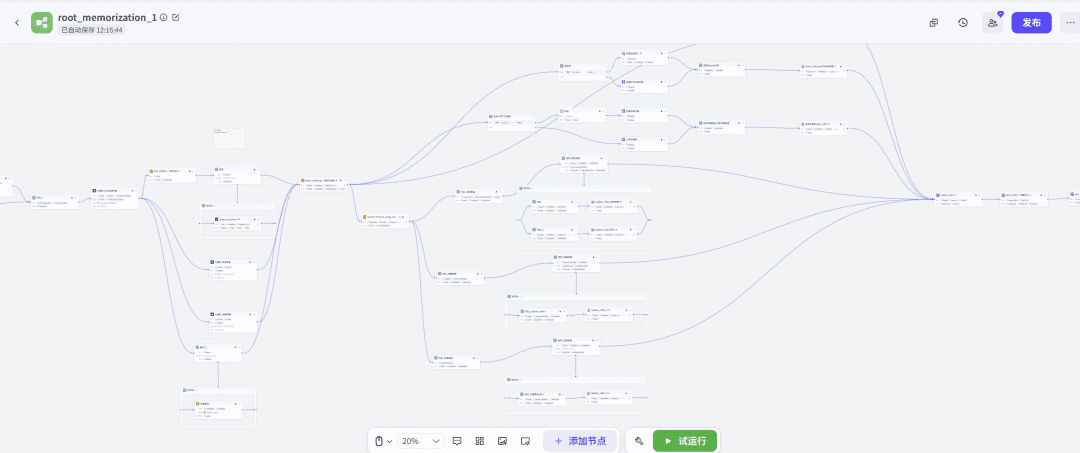The width and height of the screenshot is (1080, 453).
Task: Open the more options ellipsis menu
Action: tap(1069, 22)
